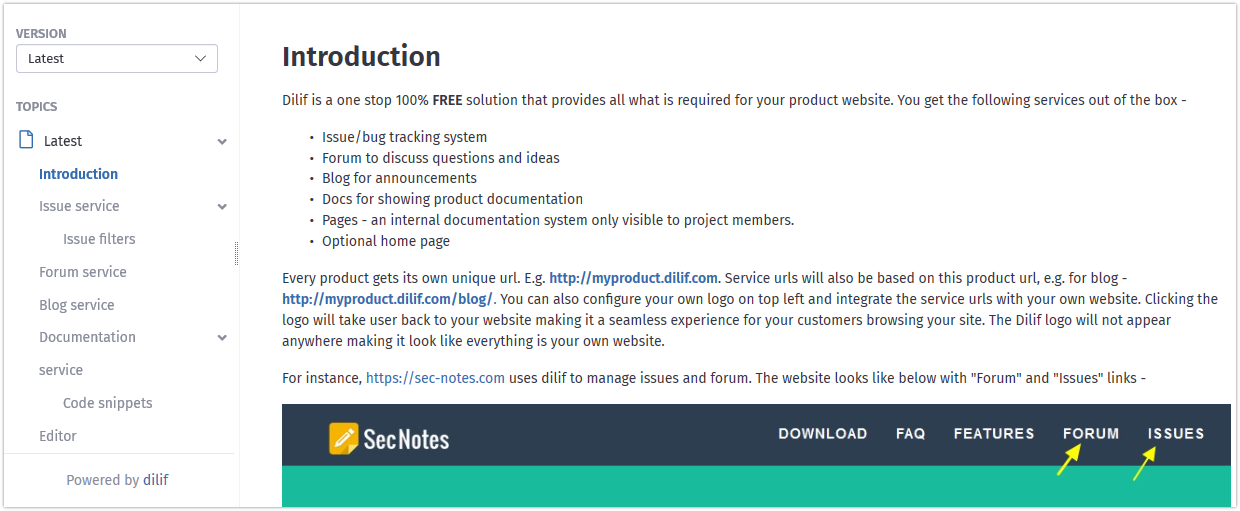Screen dimensions: 1240x511
Task: Click the dilif link in Powered by
Action: tap(155, 480)
